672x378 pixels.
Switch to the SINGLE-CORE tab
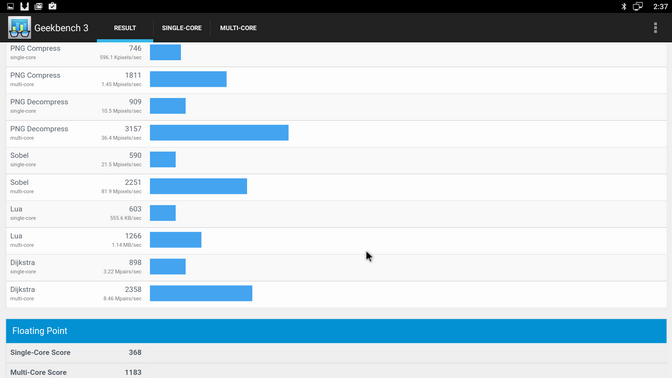pos(182,28)
